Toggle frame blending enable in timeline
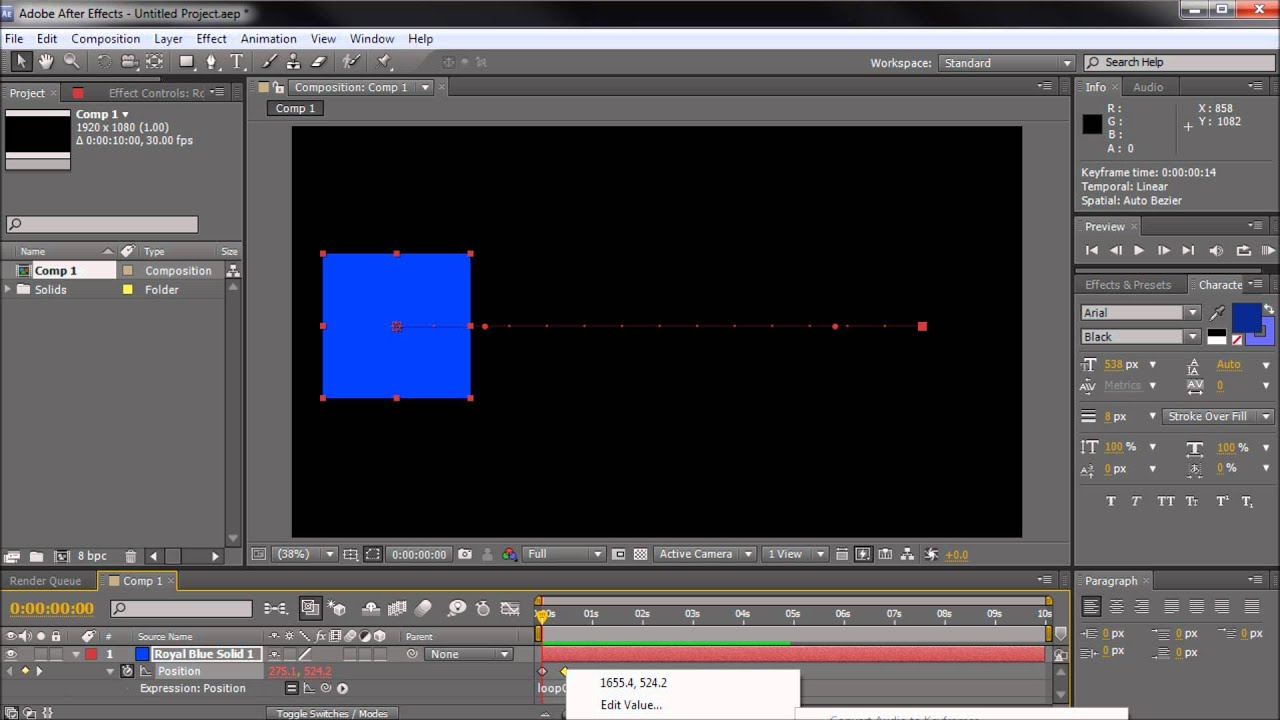This screenshot has height=720, width=1280. pyautogui.click(x=397, y=608)
